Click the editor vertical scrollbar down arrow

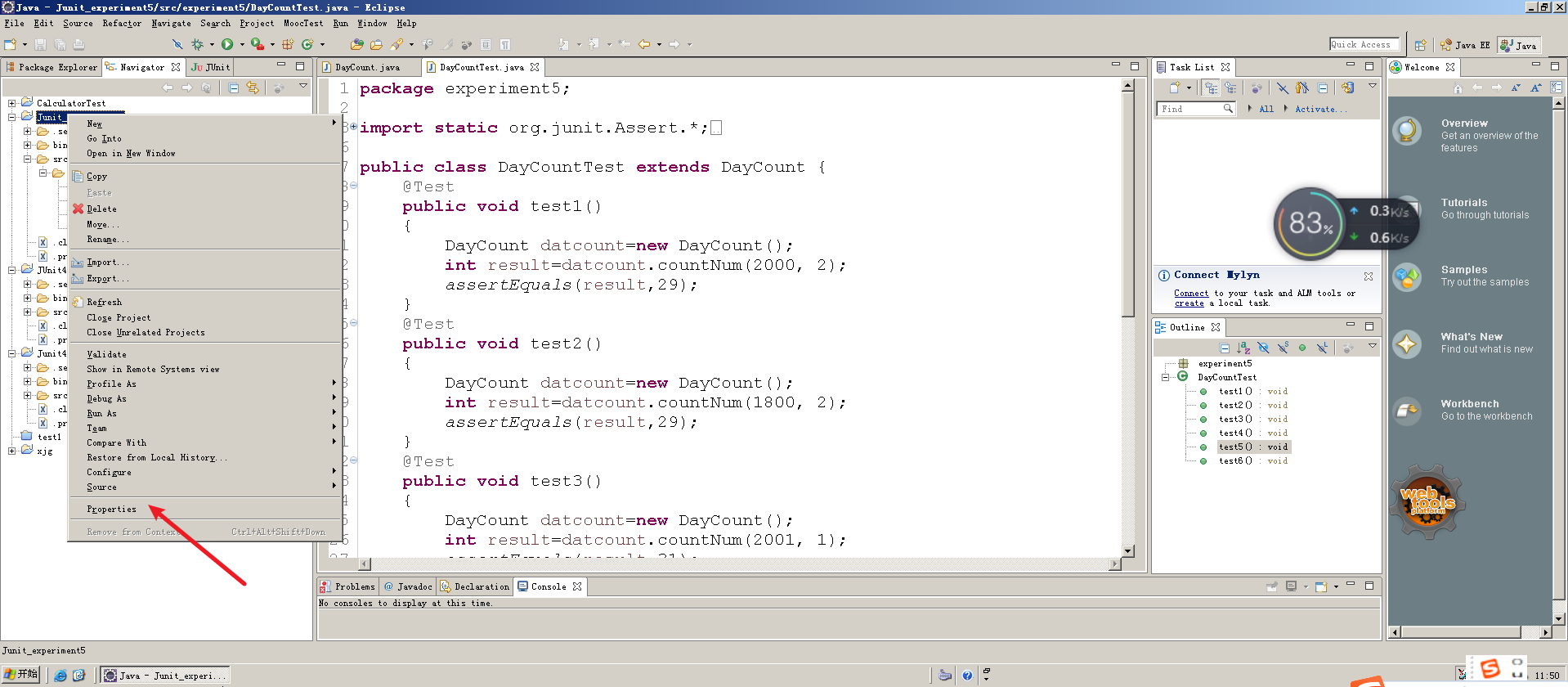click(x=1128, y=551)
